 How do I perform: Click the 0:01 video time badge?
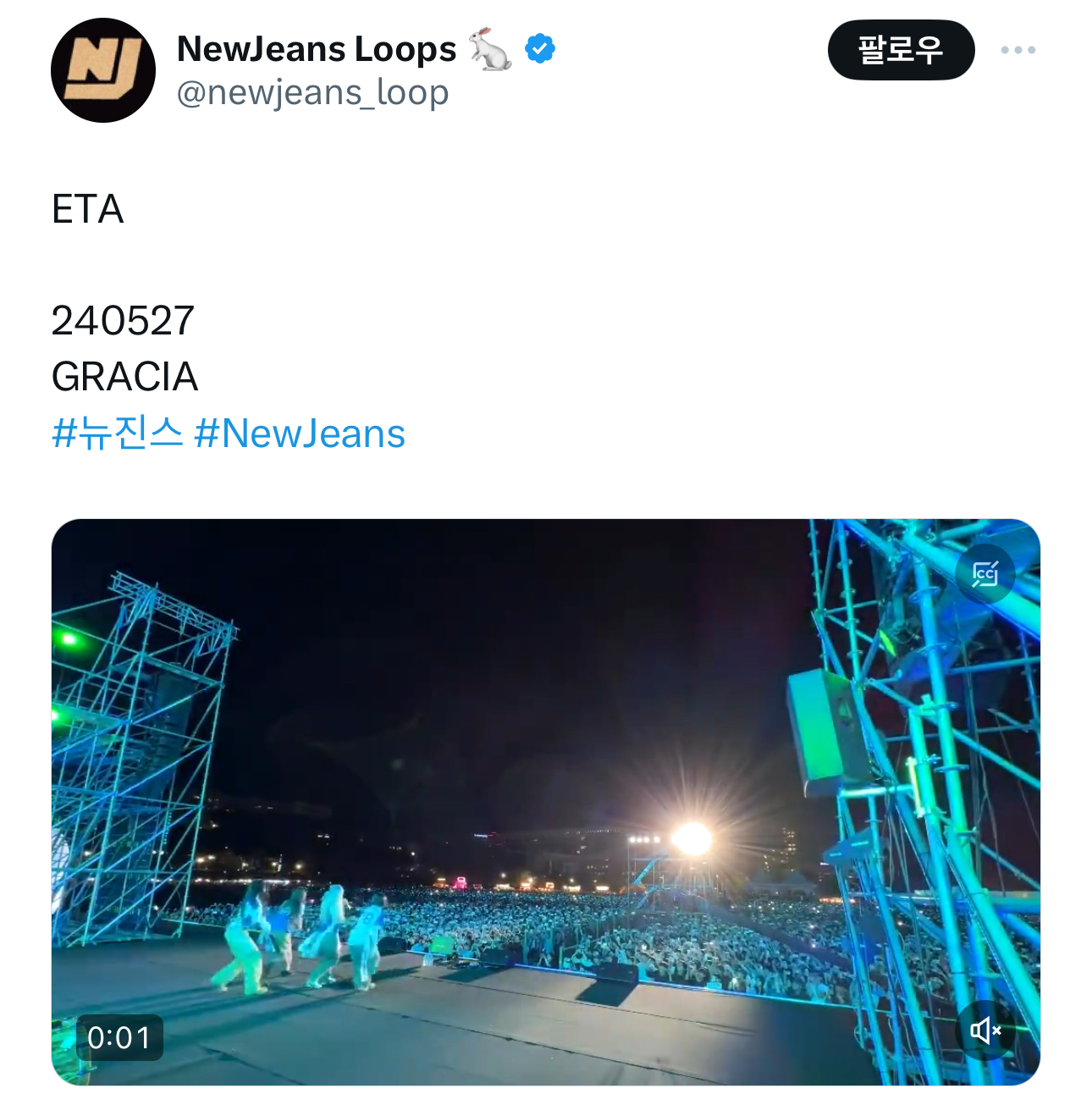point(119,1037)
